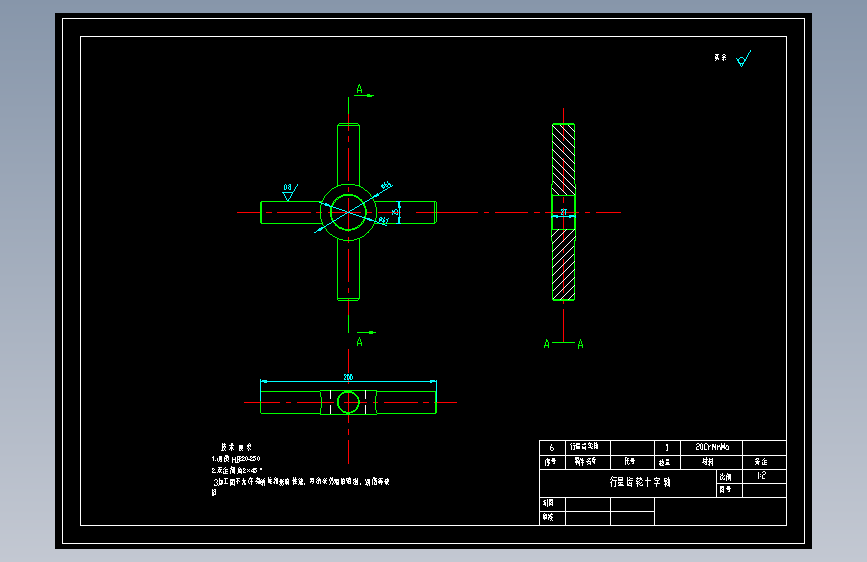Select the '审核' row label cell
This screenshot has height=562, width=867.
coord(552,518)
